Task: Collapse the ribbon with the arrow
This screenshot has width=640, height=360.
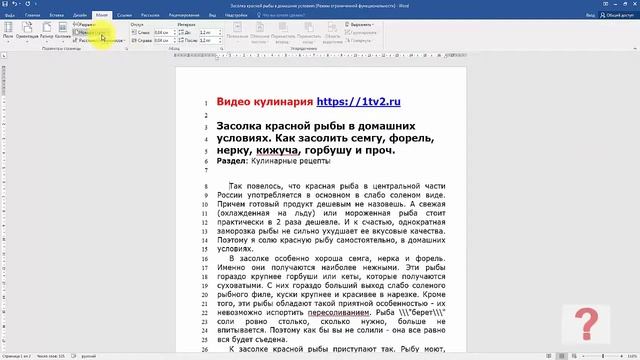Action: point(635,49)
